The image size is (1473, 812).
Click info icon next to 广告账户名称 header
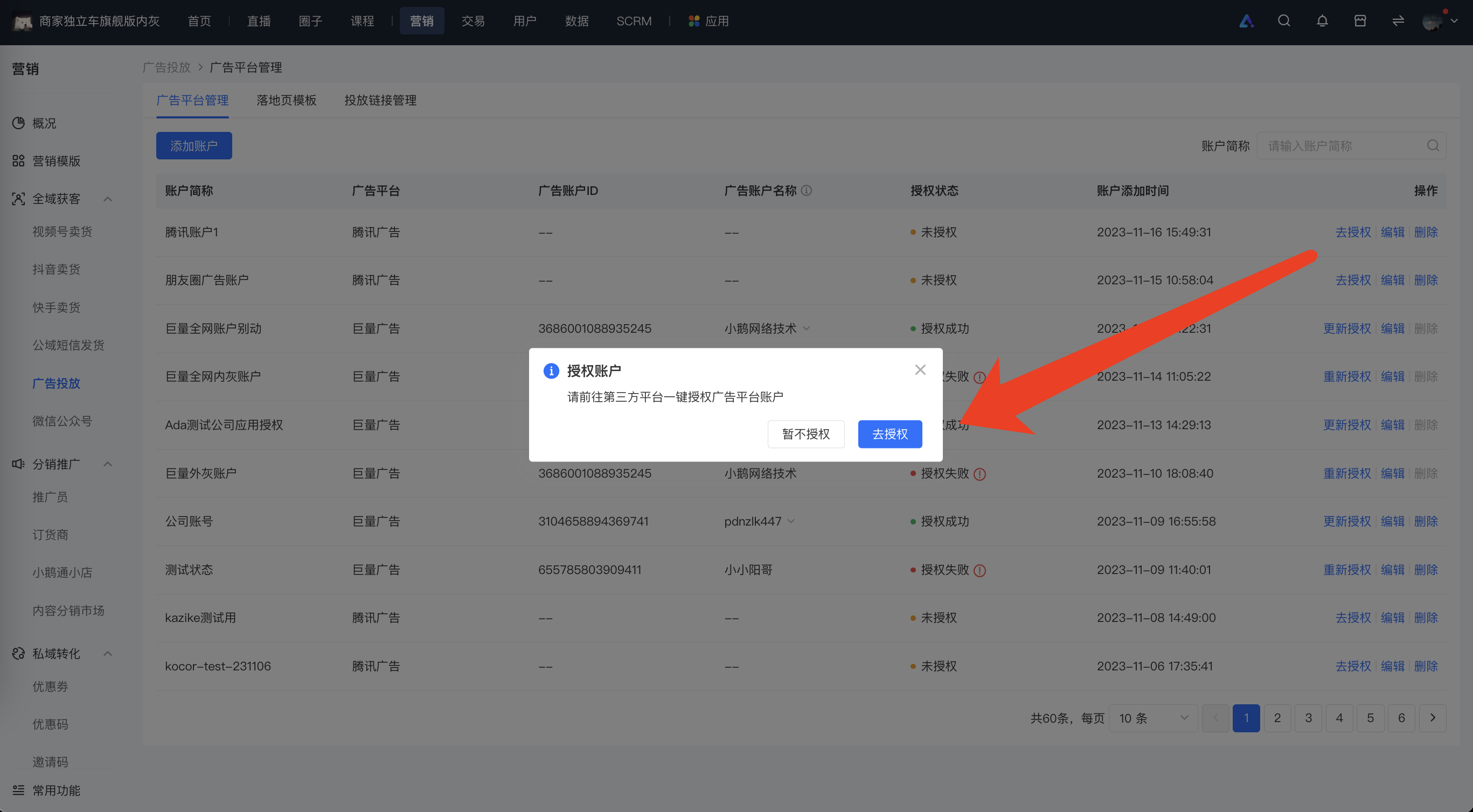point(806,190)
